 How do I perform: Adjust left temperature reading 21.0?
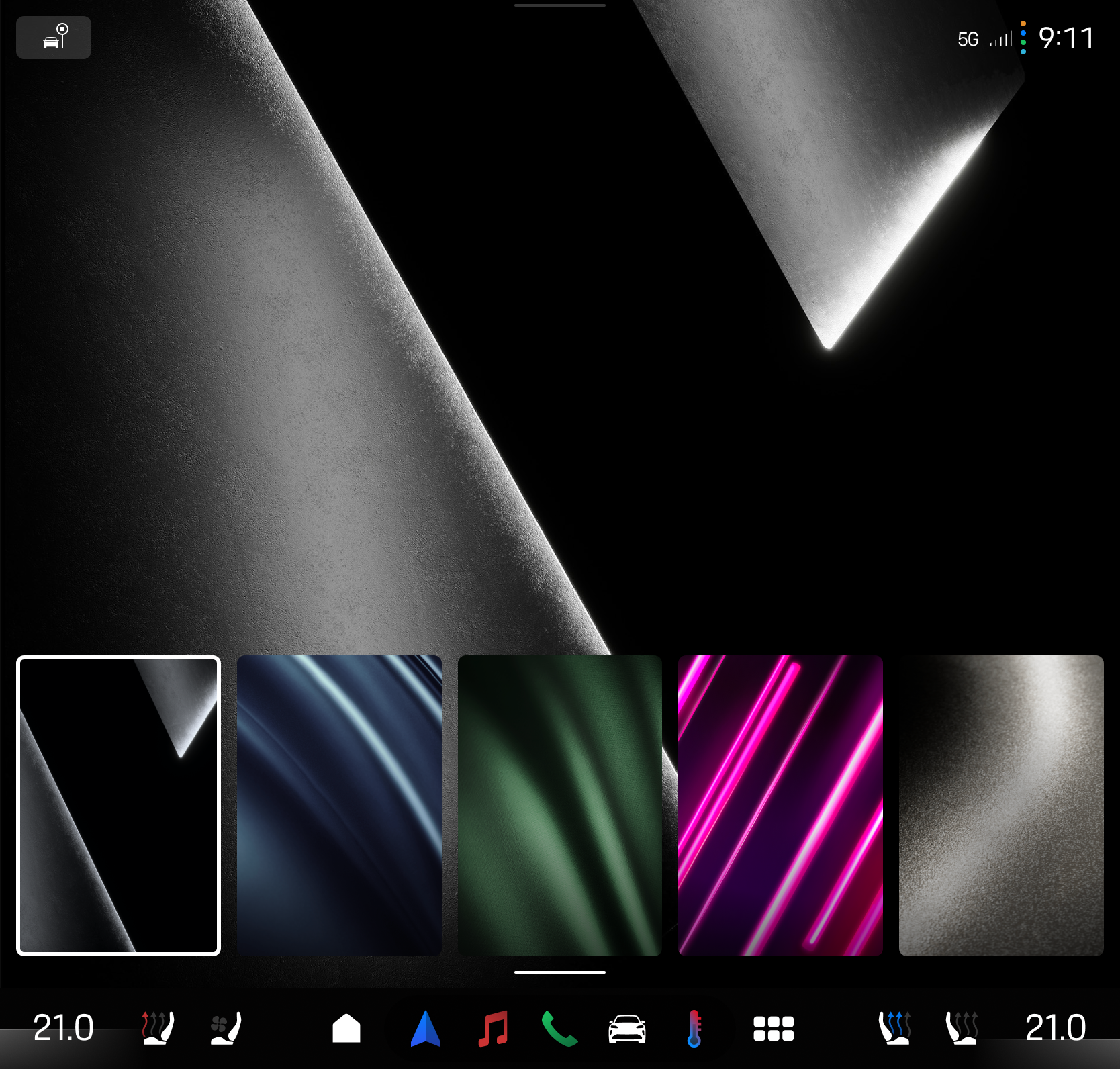click(x=63, y=1027)
